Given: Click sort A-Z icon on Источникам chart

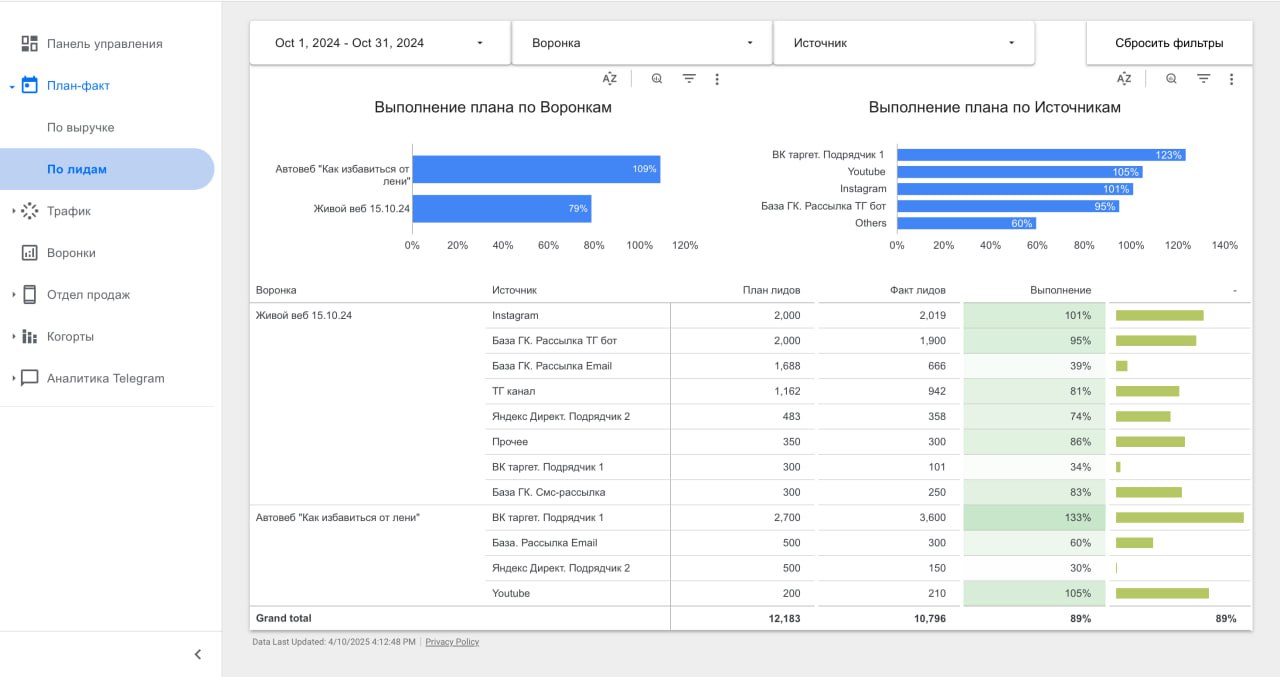Looking at the screenshot, I should coord(1124,79).
